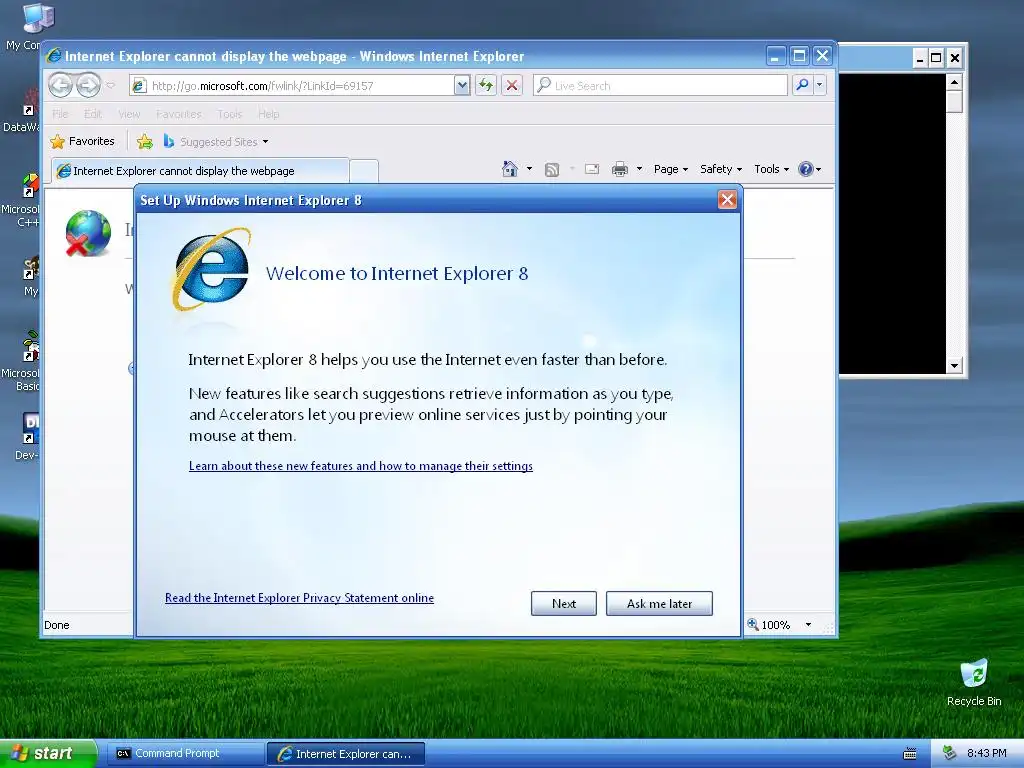Open the Home dropdown arrow
The image size is (1024, 768).
point(529,169)
